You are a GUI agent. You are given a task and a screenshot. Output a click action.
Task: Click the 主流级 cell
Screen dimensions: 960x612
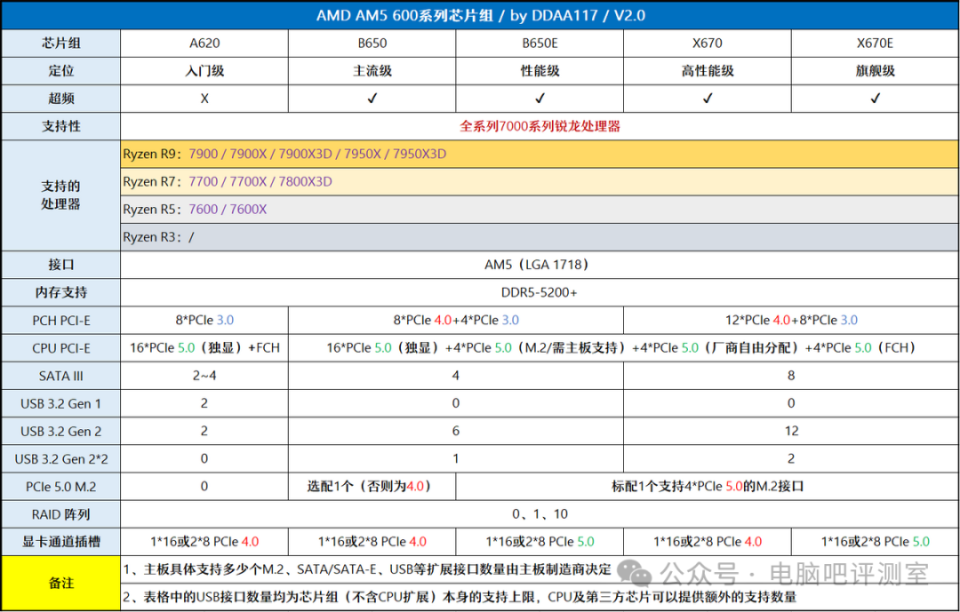(372, 71)
